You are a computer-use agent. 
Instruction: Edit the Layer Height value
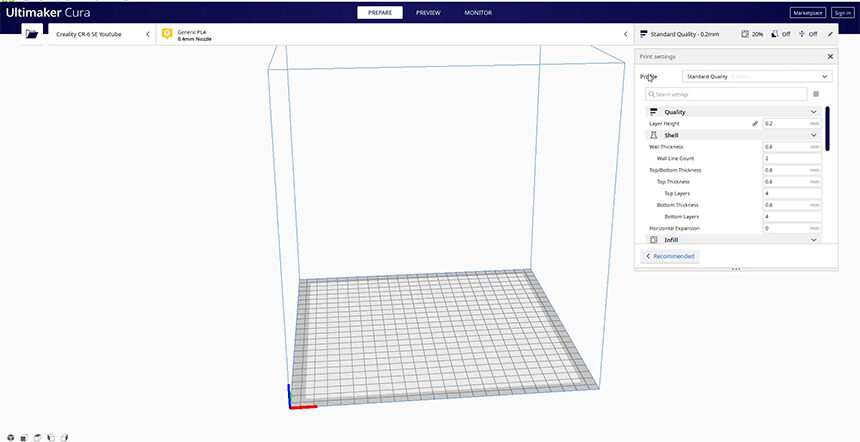pos(792,124)
